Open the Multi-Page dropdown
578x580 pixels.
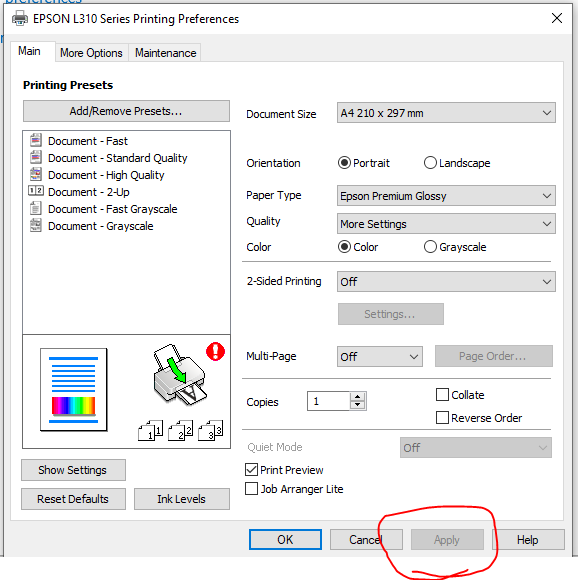click(x=380, y=357)
